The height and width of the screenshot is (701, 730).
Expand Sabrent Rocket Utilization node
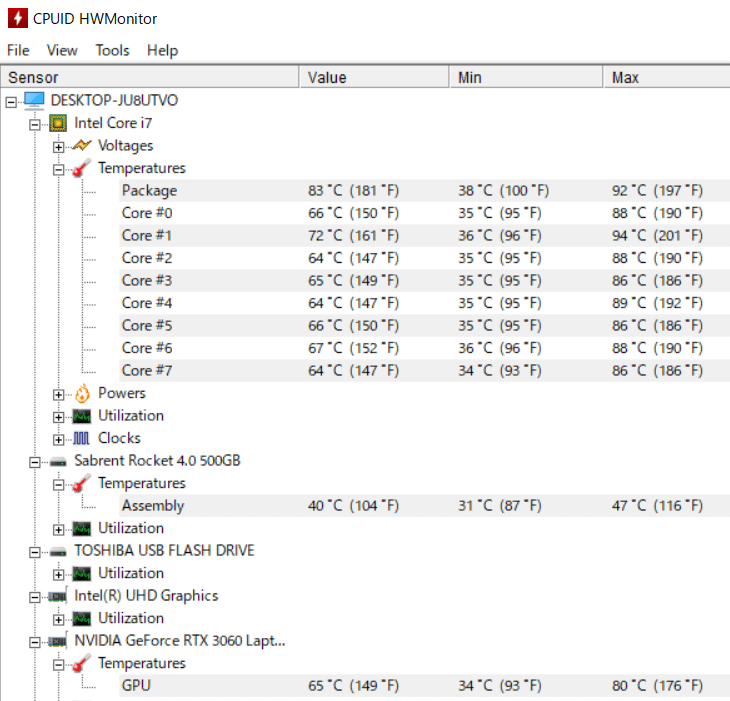(x=58, y=530)
